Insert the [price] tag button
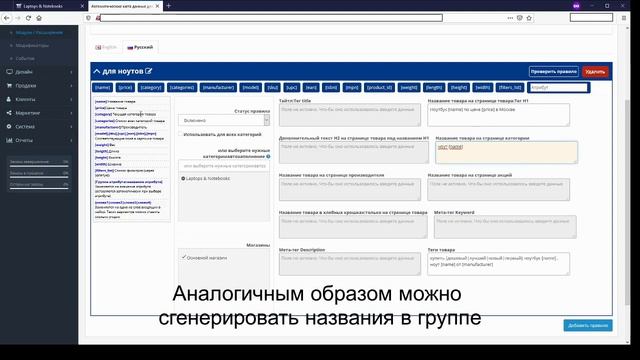Screen dimensions: 640x360 point(125,87)
